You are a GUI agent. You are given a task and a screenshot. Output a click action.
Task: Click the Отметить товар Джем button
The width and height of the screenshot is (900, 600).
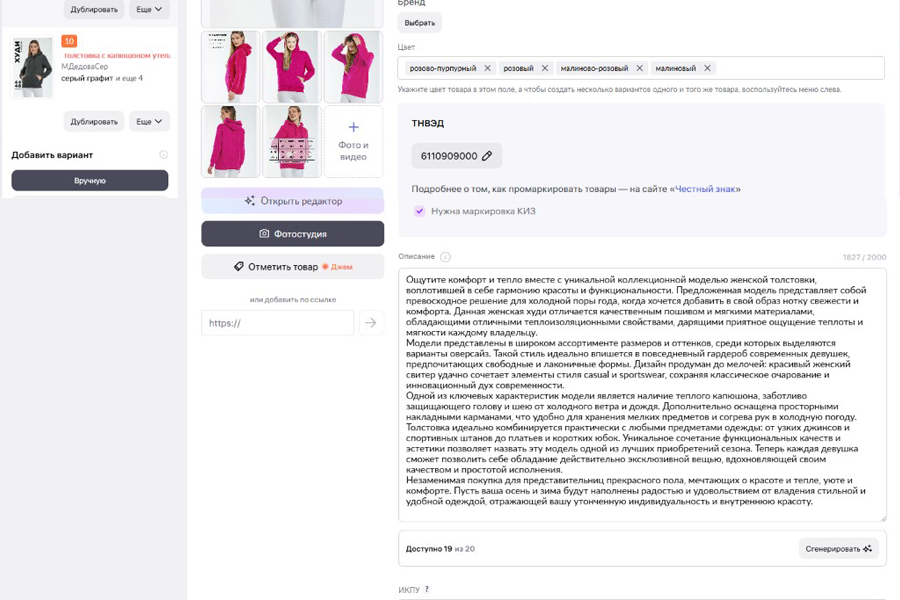[x=293, y=266]
